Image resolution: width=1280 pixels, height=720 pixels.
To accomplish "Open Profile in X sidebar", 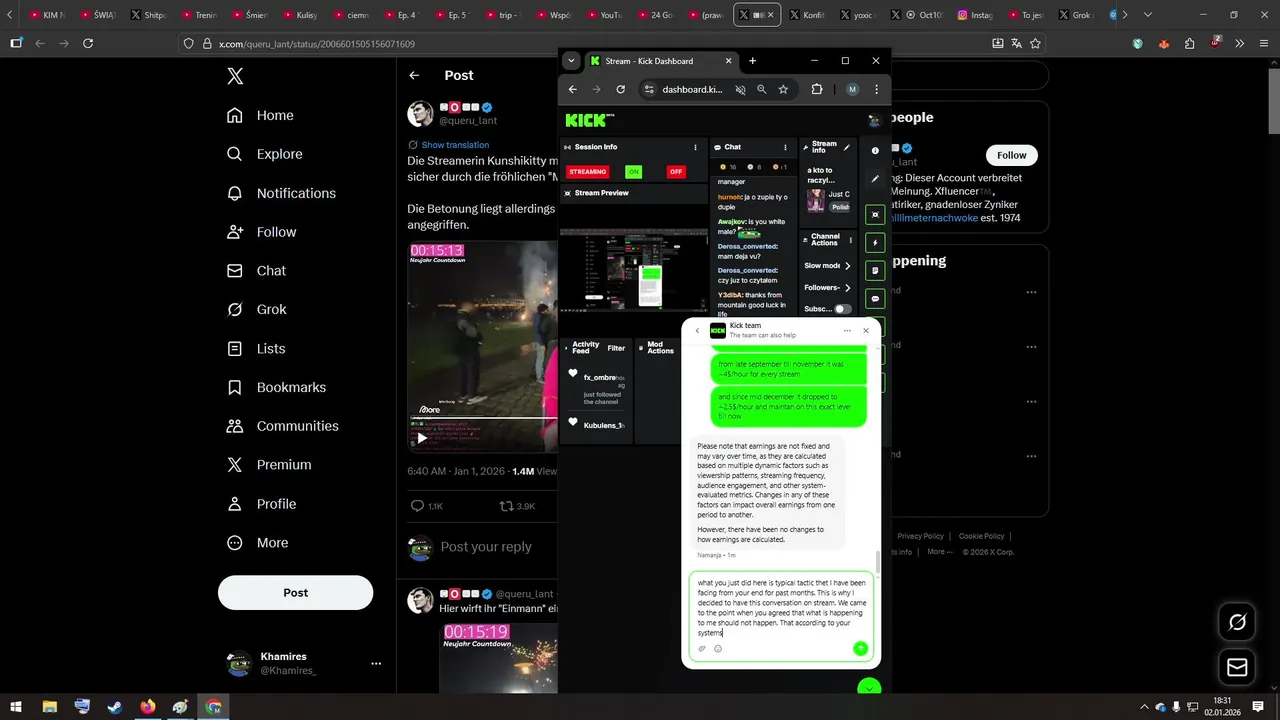I will [x=261, y=504].
